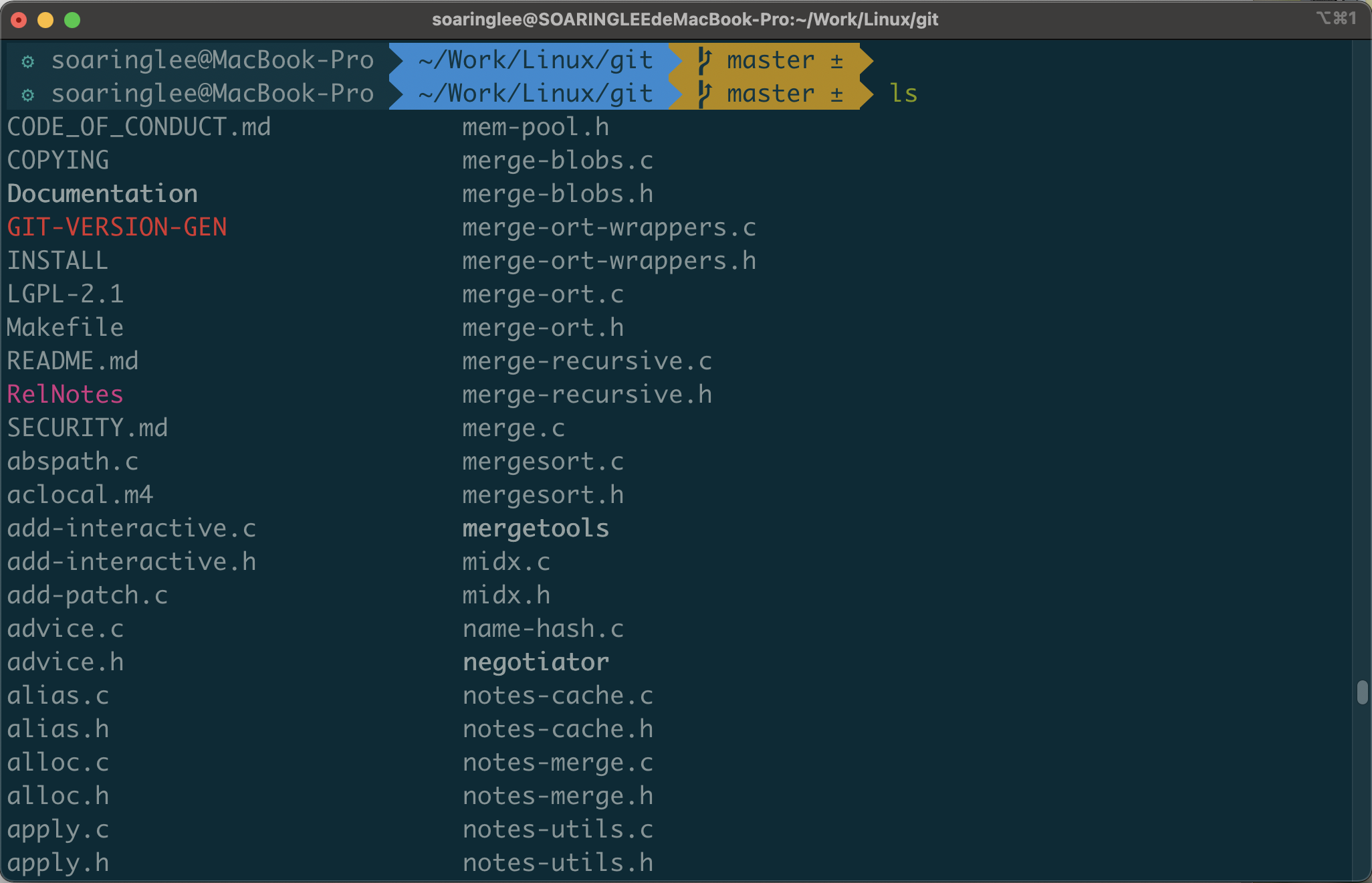Click the pink RelNotes symlink entry
1372x883 pixels.
tap(66, 395)
